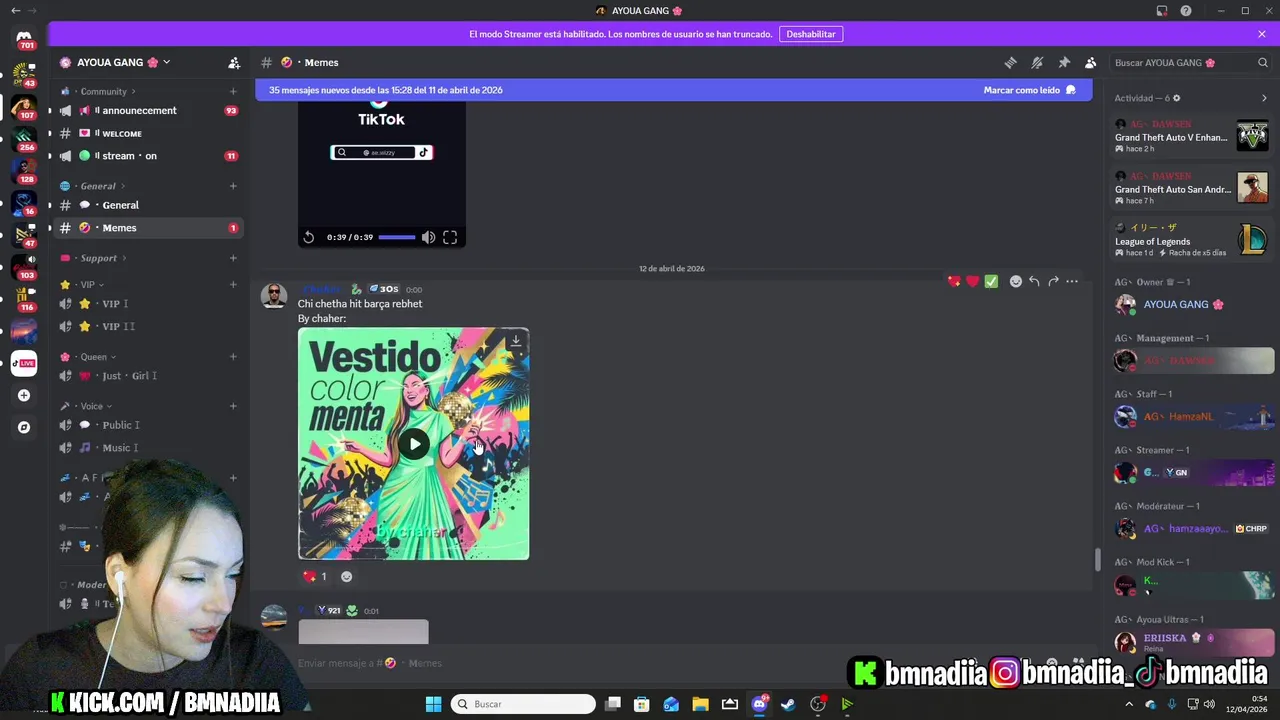
Task: Open the announecement channel
Action: (x=149, y=111)
